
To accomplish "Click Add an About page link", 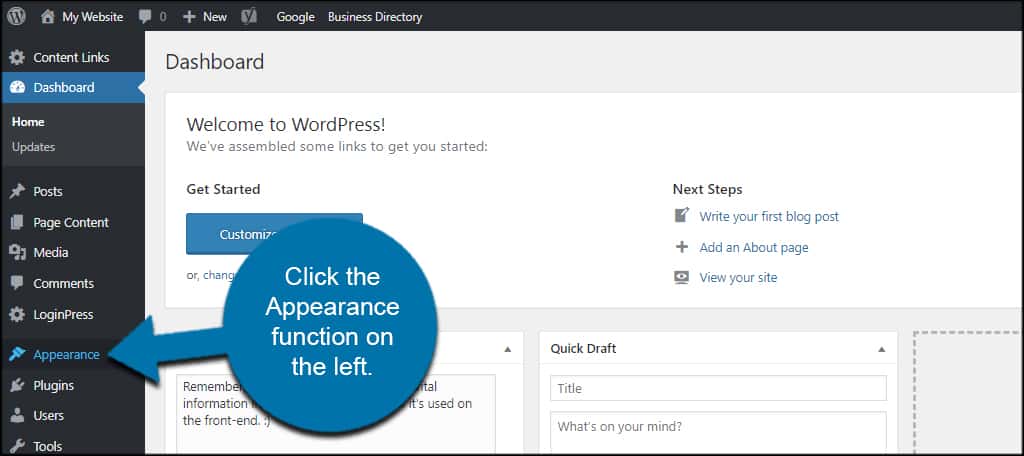I will pyautogui.click(x=754, y=248).
